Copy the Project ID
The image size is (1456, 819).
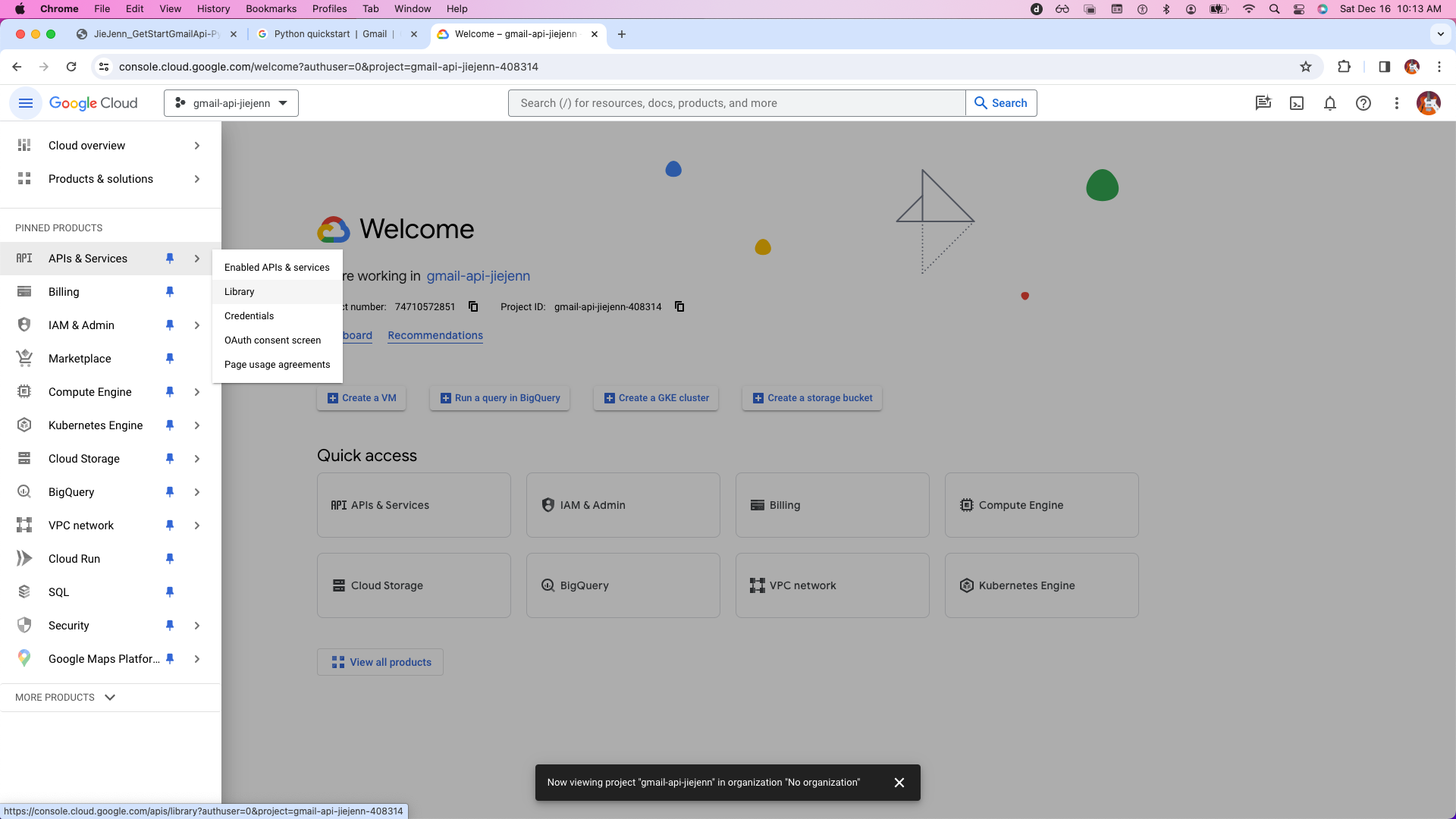pyautogui.click(x=679, y=306)
